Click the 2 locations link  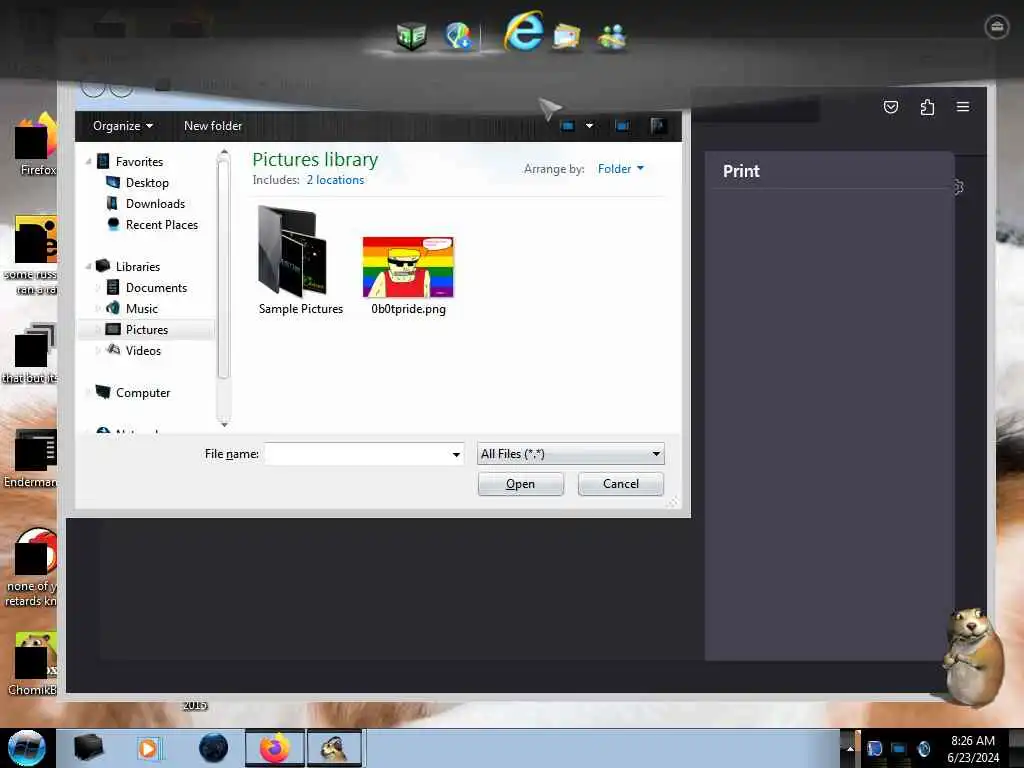point(335,180)
